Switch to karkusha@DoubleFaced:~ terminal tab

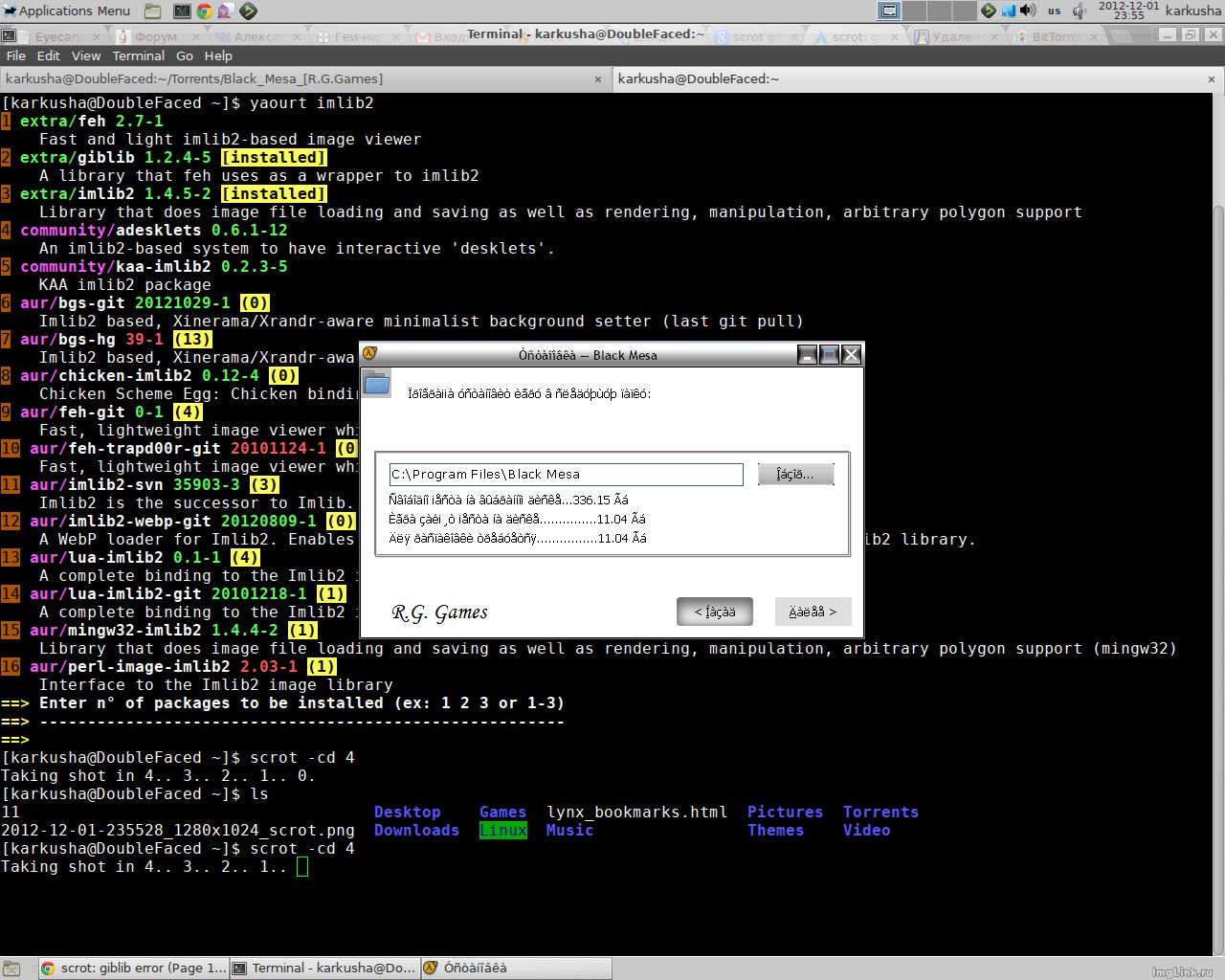(x=917, y=79)
